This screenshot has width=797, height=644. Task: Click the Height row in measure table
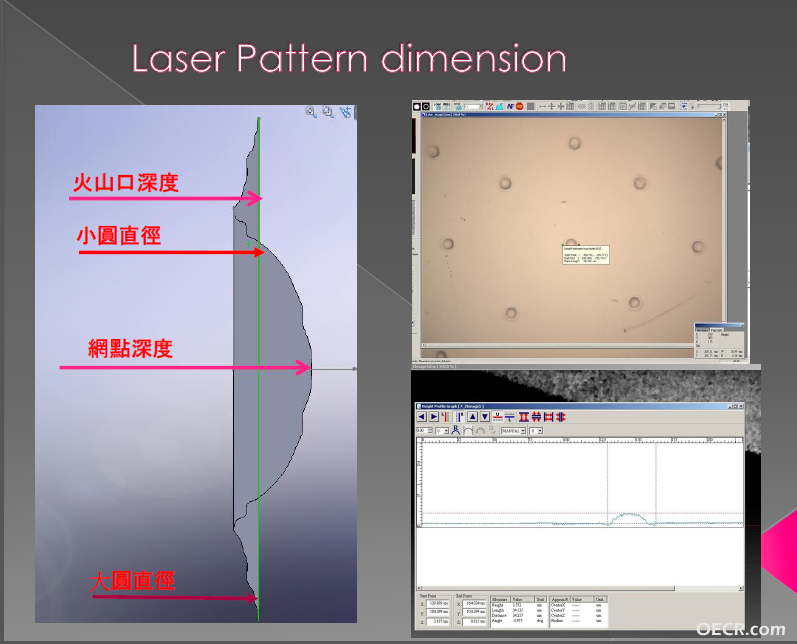pos(518,605)
